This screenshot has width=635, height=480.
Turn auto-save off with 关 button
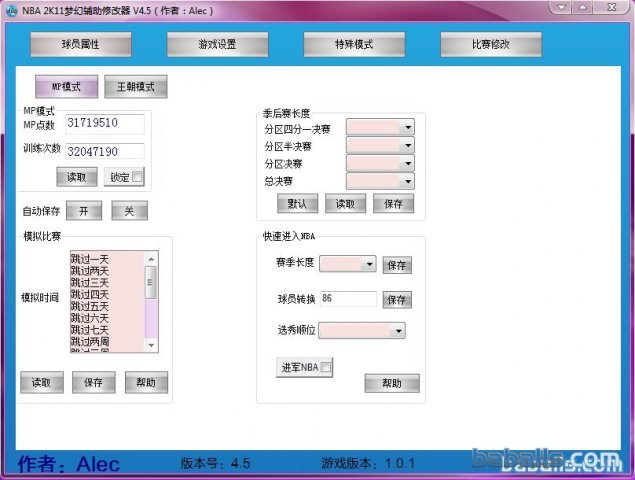(129, 211)
